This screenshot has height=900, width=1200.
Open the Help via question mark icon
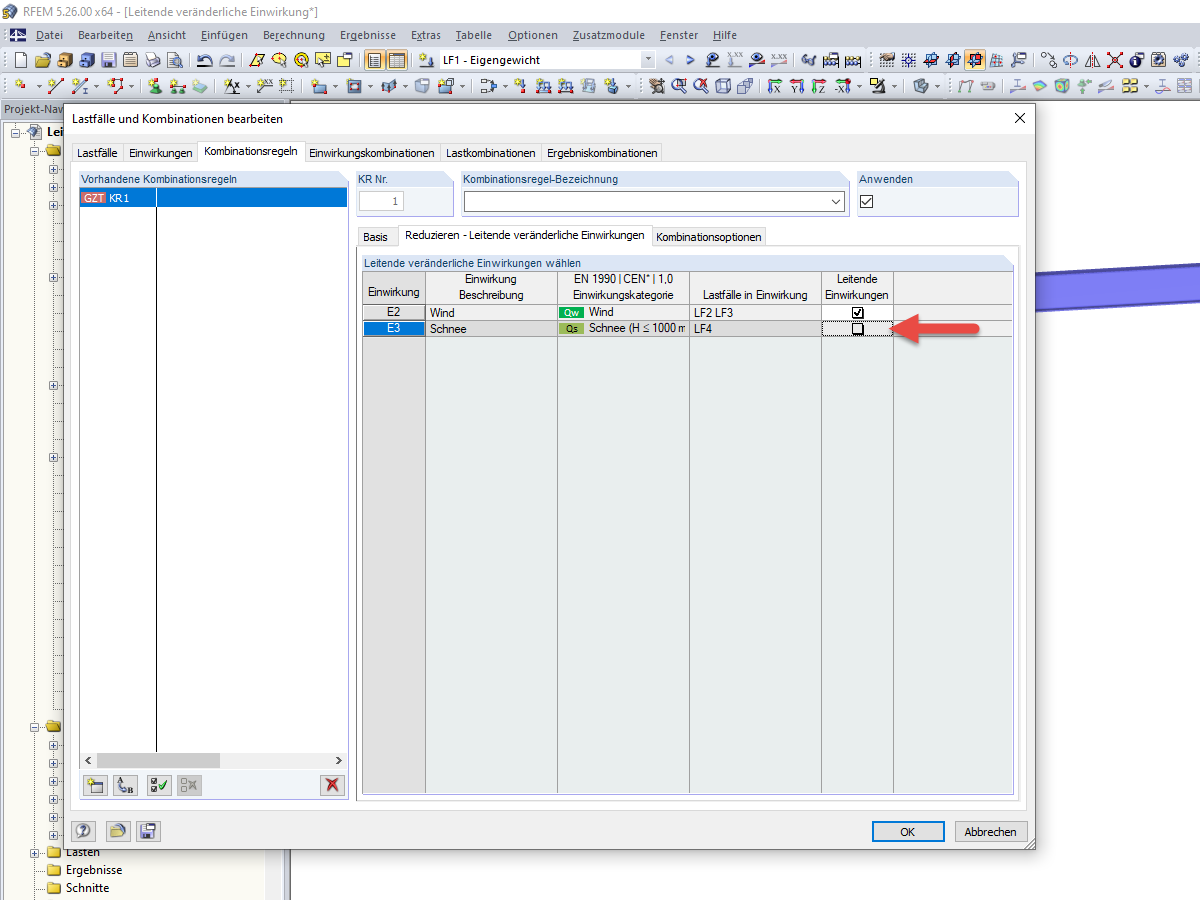pyautogui.click(x=83, y=831)
